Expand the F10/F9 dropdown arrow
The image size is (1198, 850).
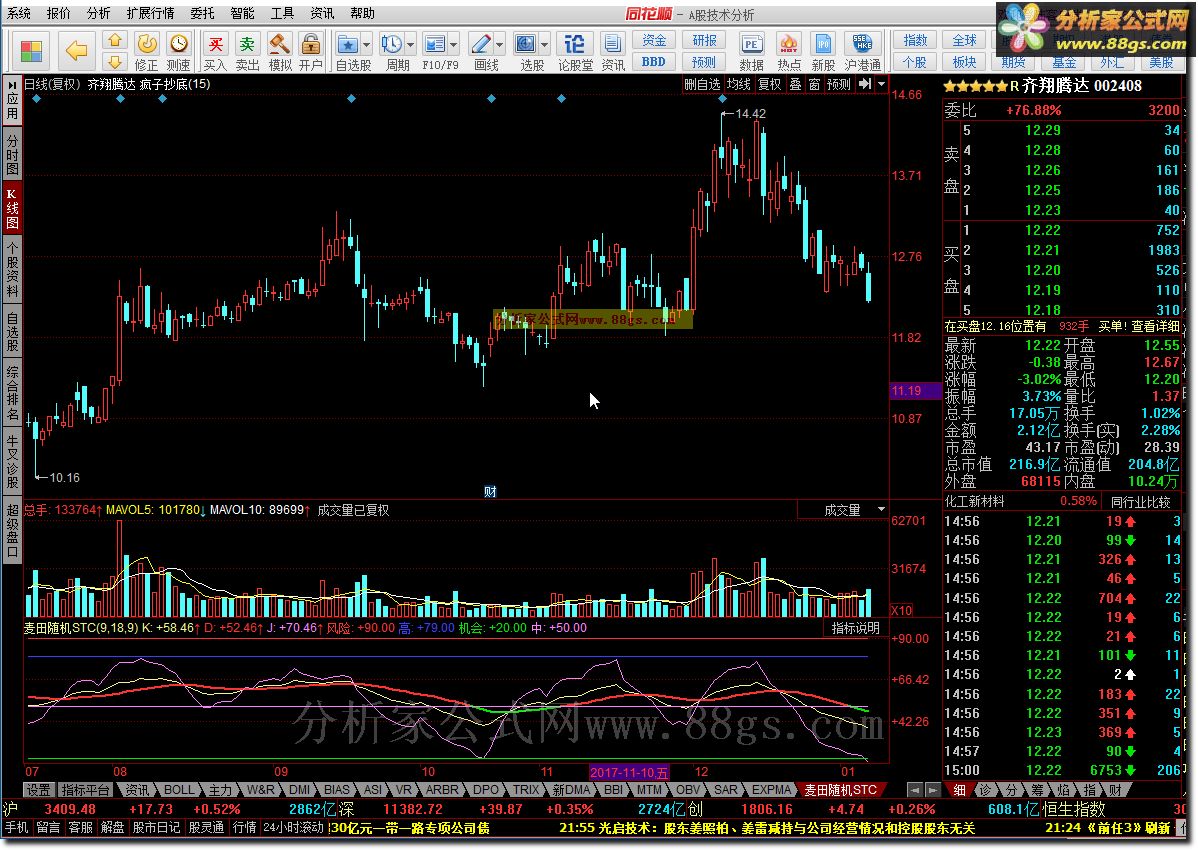454,44
